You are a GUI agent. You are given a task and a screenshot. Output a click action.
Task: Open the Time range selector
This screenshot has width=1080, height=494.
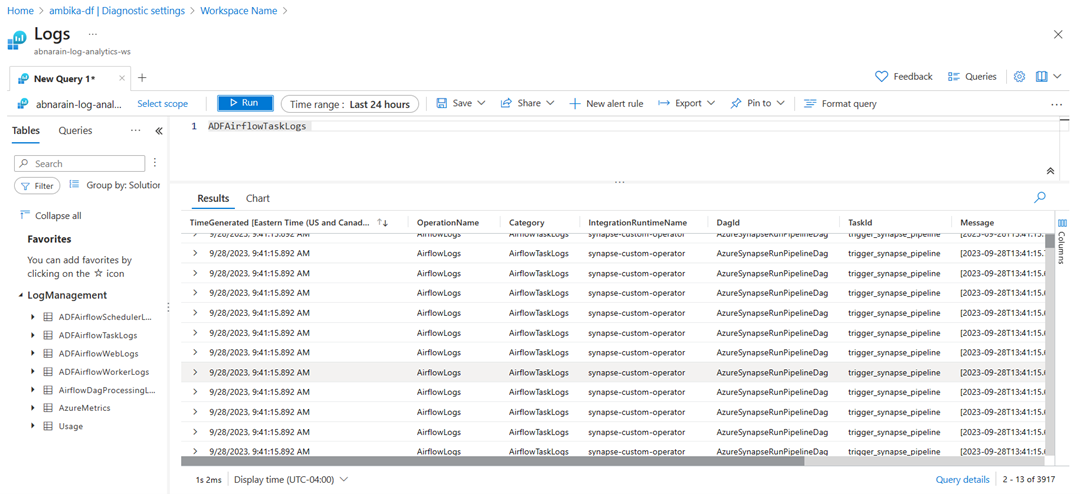(350, 104)
